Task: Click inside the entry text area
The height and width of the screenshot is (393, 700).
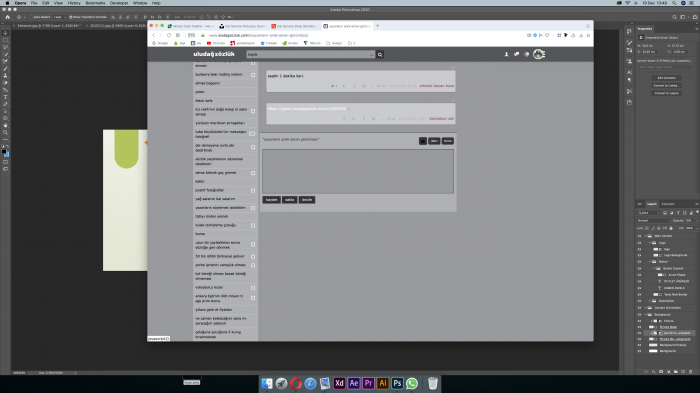Action: tap(358, 171)
